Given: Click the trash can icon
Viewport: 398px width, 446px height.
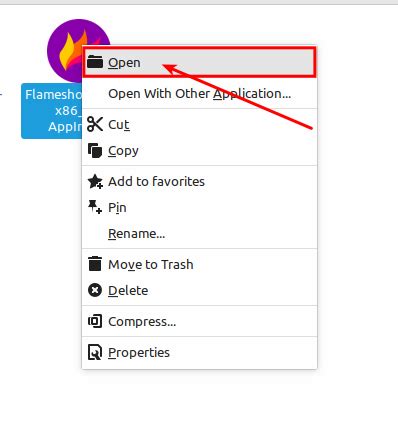Looking at the screenshot, I should click(x=95, y=264).
